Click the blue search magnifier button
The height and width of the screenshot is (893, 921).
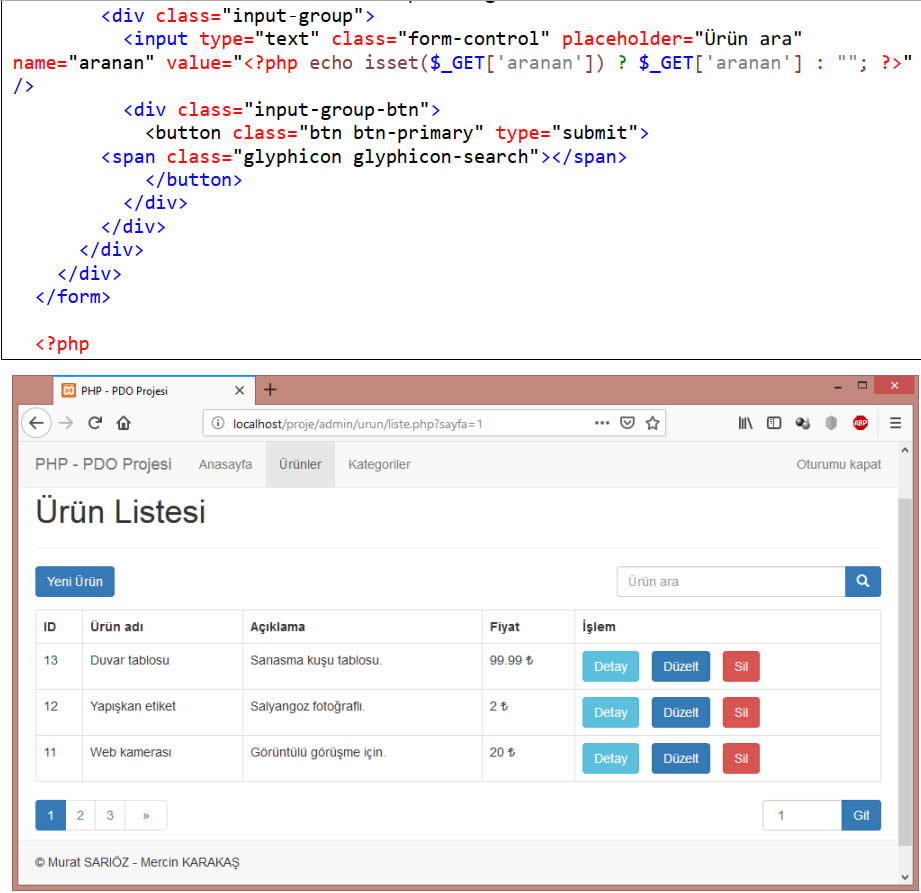862,581
